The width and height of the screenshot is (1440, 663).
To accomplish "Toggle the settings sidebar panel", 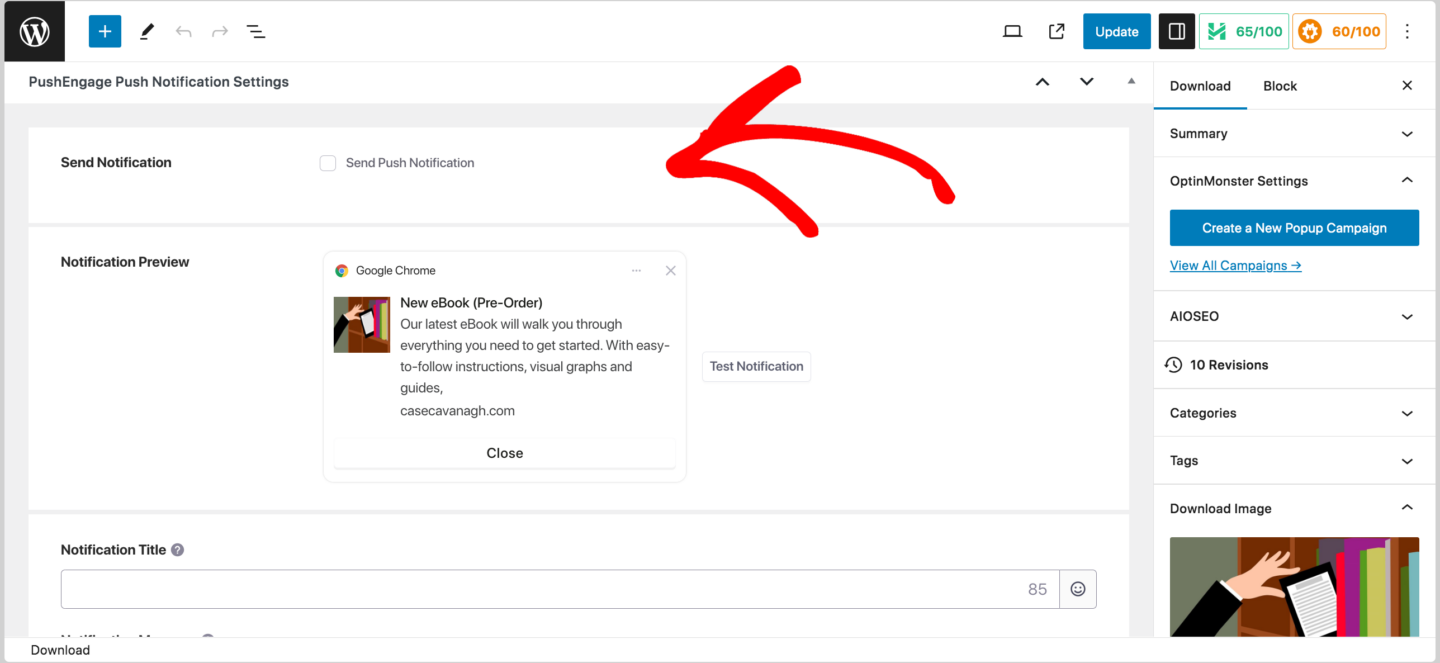I will 1176,31.
